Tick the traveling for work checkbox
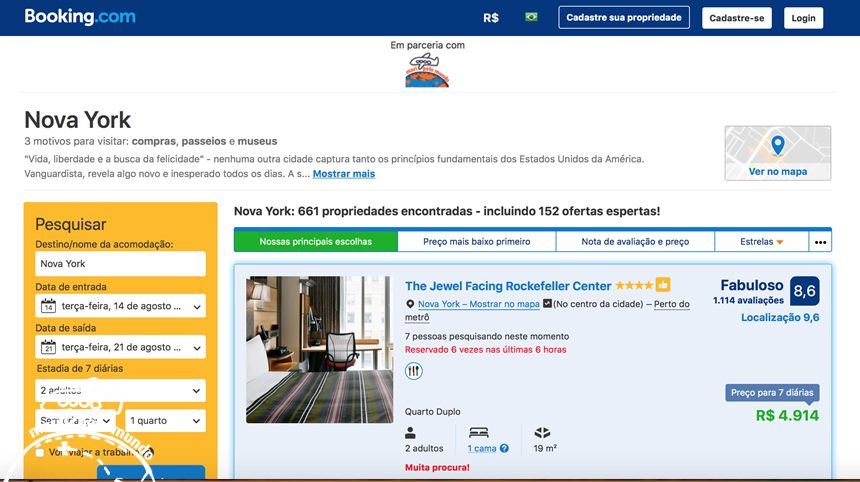This screenshot has width=860, height=482. 40,452
